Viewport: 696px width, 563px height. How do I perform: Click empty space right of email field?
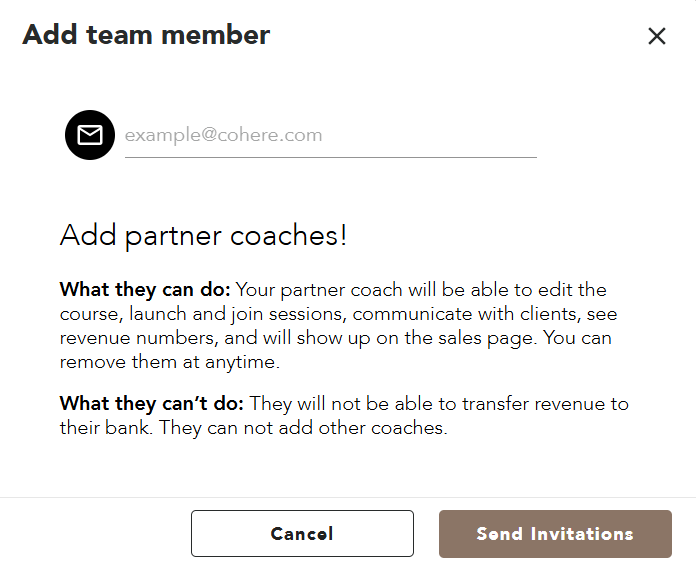pyautogui.click(x=610, y=135)
